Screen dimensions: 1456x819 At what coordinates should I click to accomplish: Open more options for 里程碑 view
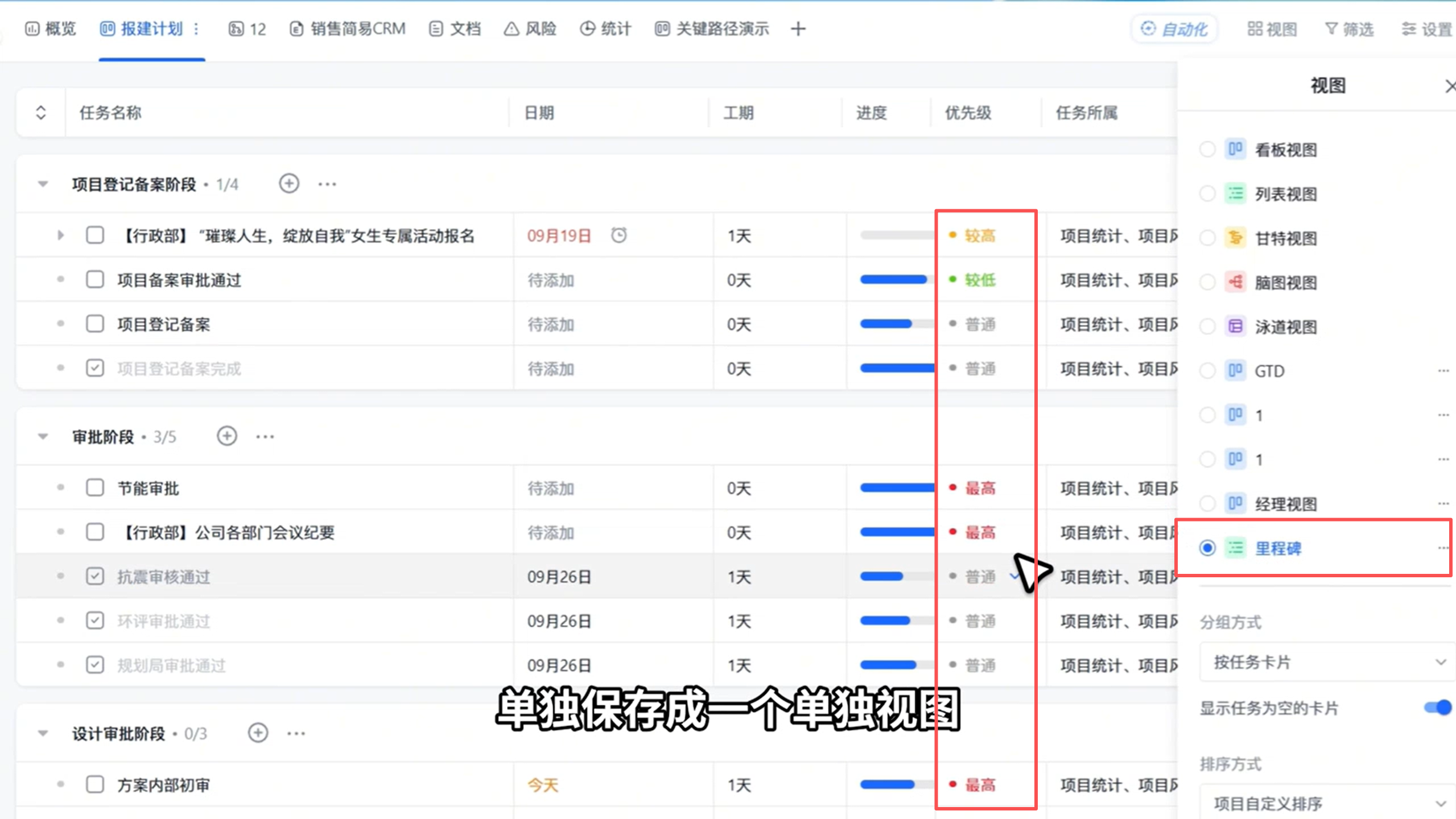pyautogui.click(x=1443, y=548)
